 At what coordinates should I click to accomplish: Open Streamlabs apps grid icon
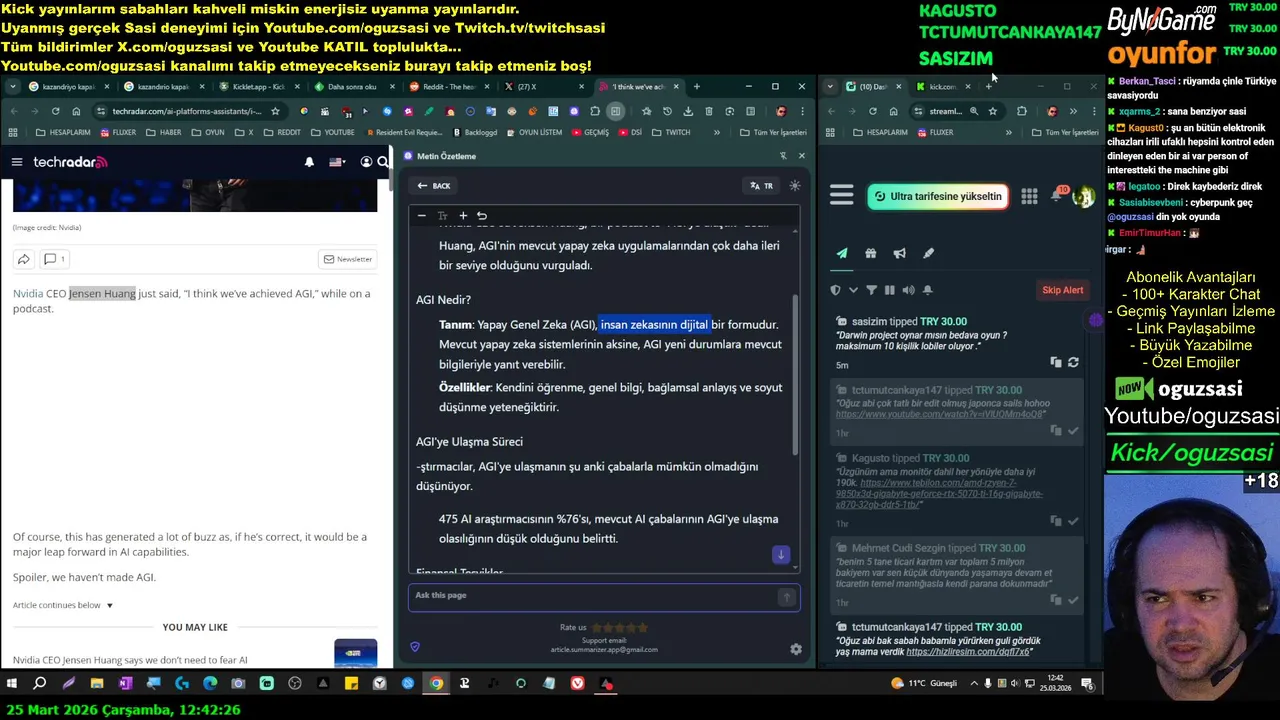coord(1029,196)
